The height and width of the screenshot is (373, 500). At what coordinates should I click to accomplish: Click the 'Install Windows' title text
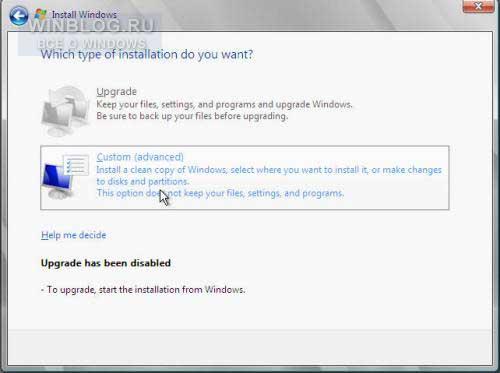[84, 15]
